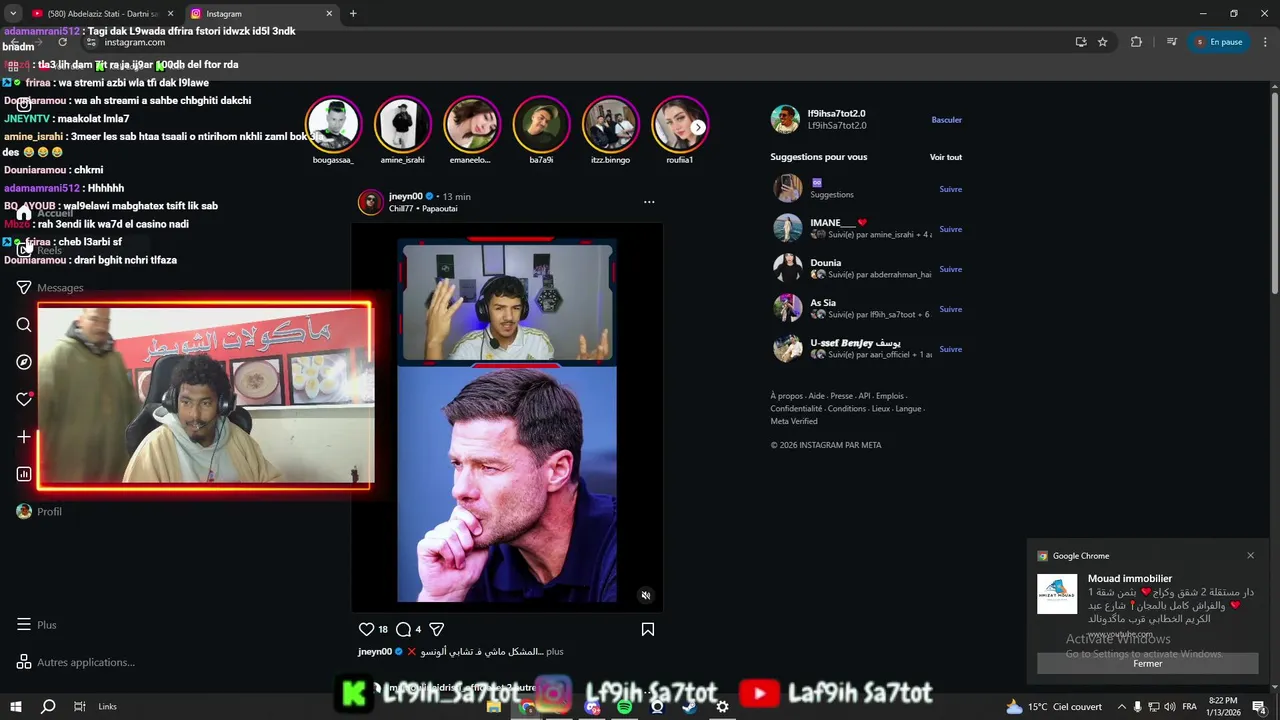View the itzz.binngo story
Image resolution: width=1280 pixels, height=720 pixels.
pos(611,123)
